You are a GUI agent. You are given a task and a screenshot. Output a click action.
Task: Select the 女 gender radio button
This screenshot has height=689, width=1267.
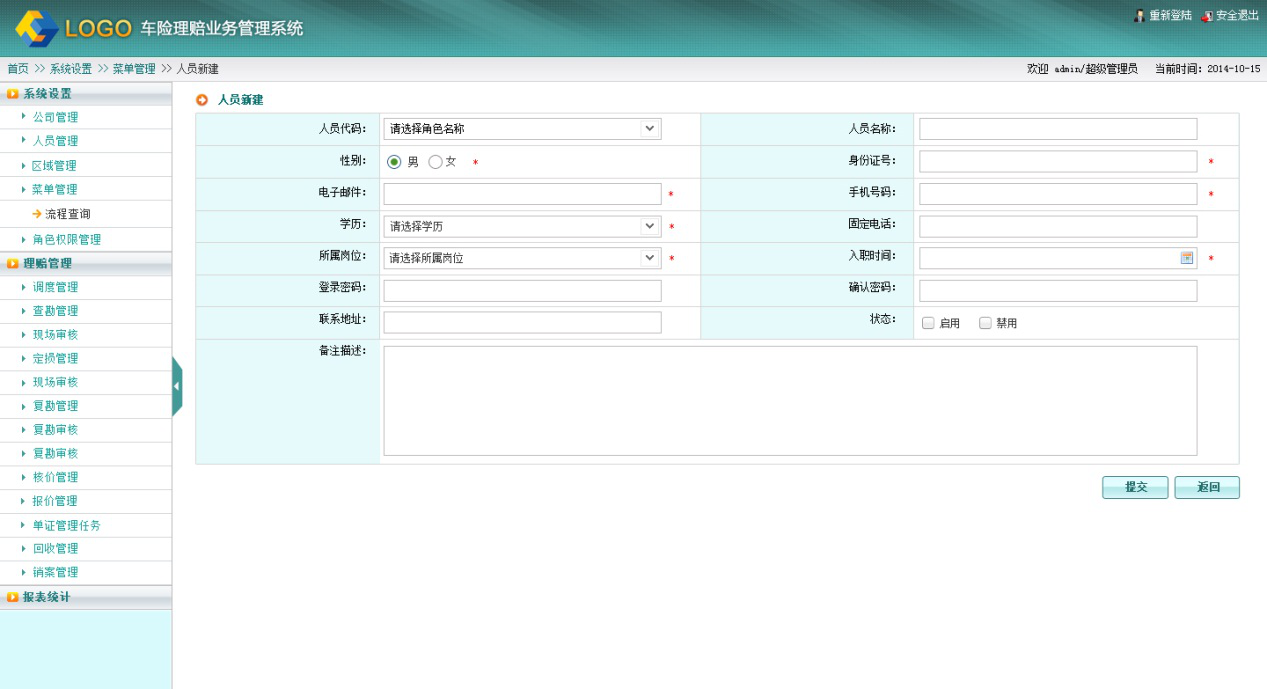pyautogui.click(x=435, y=162)
